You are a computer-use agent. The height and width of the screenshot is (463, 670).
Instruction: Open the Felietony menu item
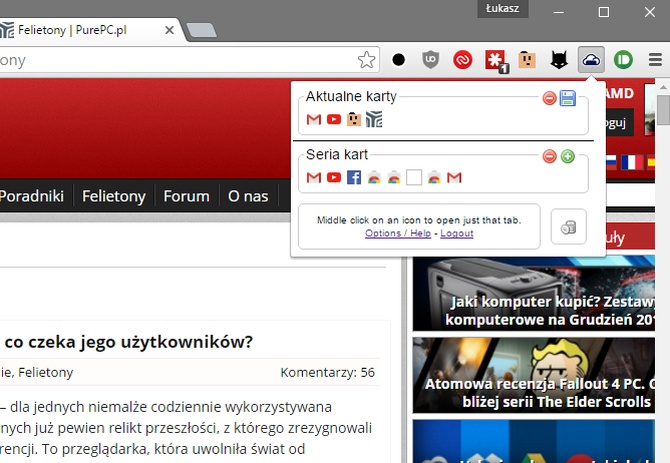point(114,196)
